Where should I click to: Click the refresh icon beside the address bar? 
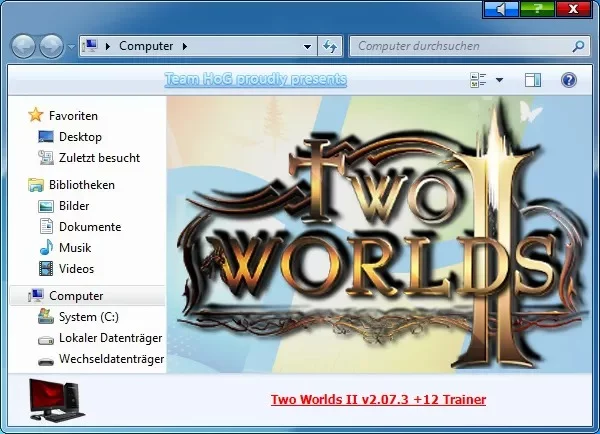click(x=330, y=47)
